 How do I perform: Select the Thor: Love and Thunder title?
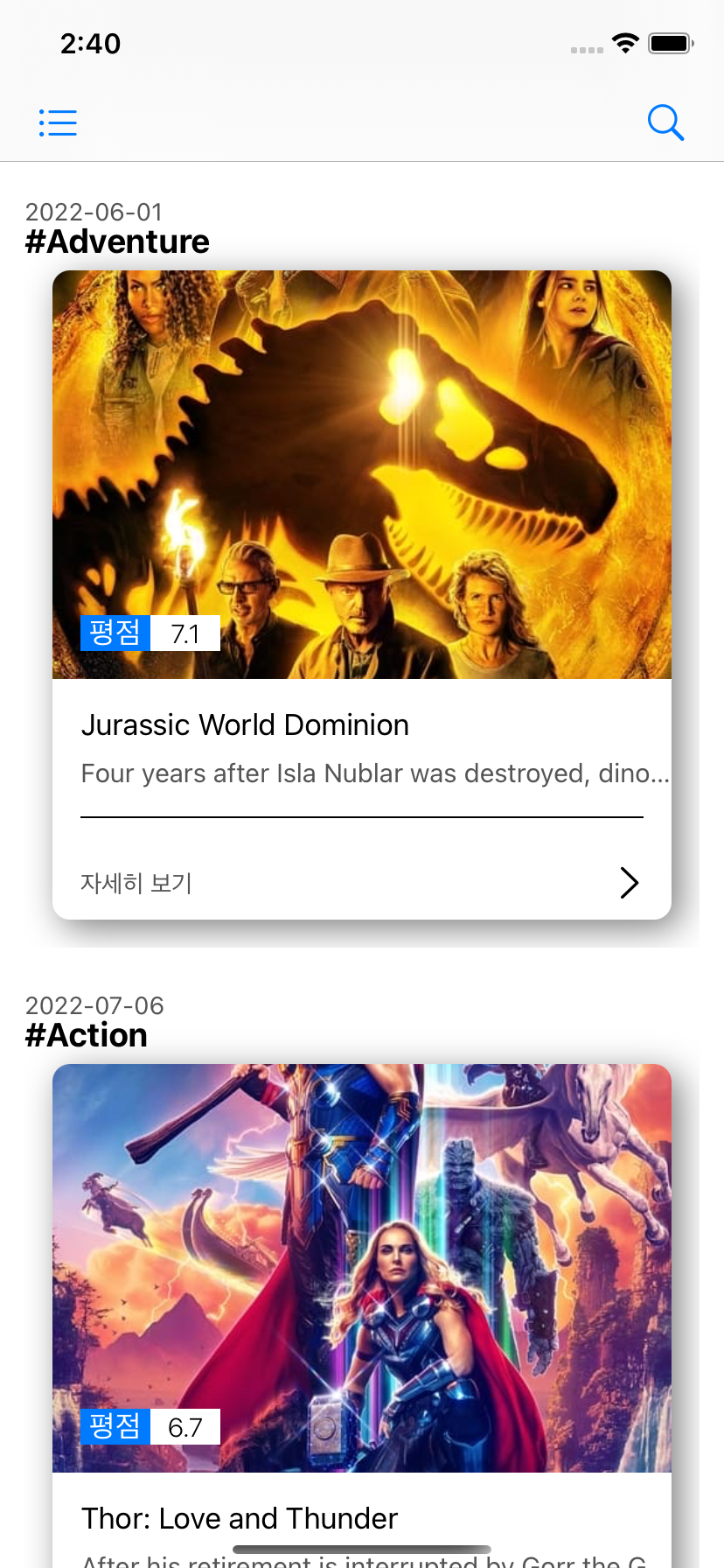pos(240,1519)
